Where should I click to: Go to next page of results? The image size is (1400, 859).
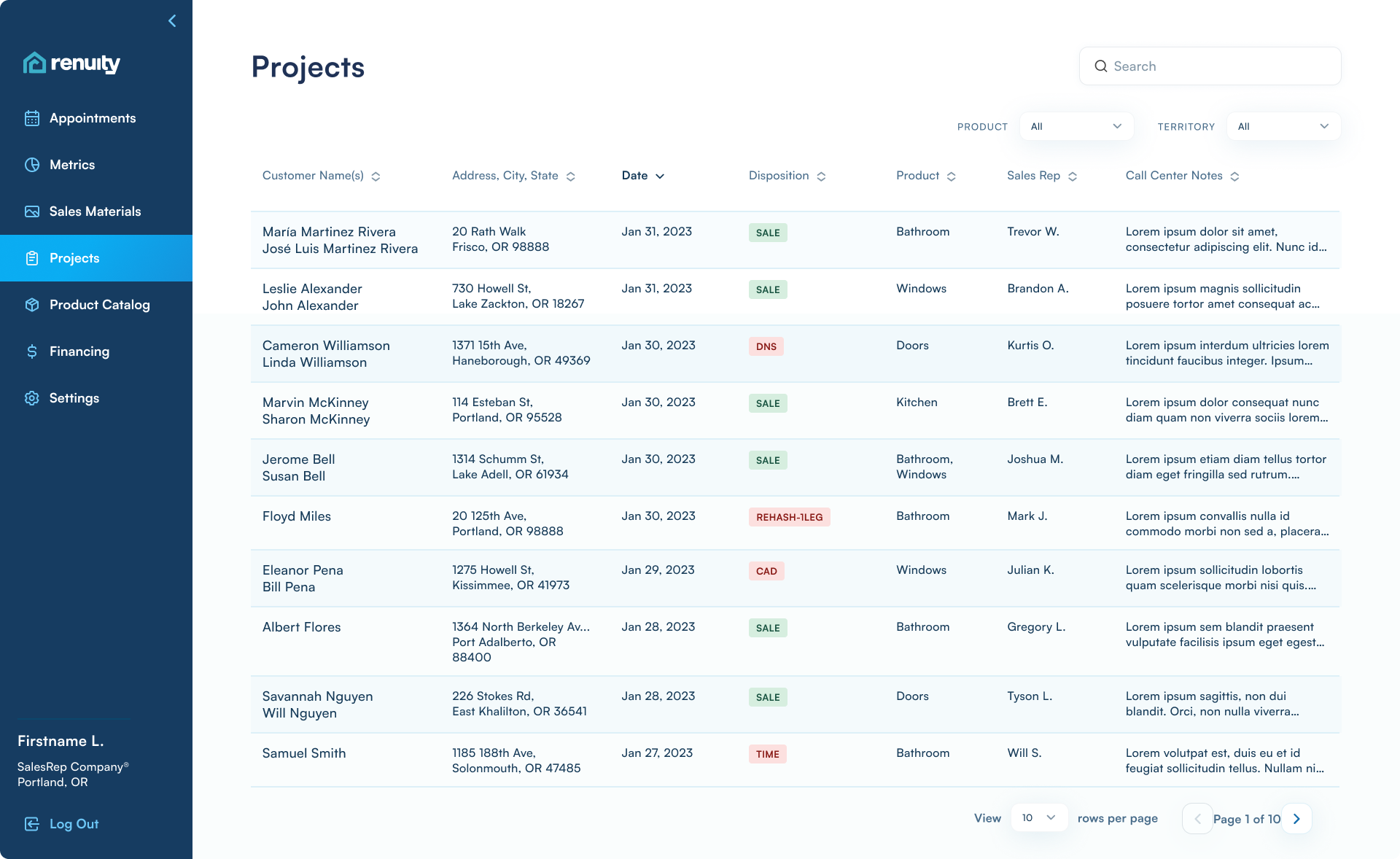coord(1296,819)
